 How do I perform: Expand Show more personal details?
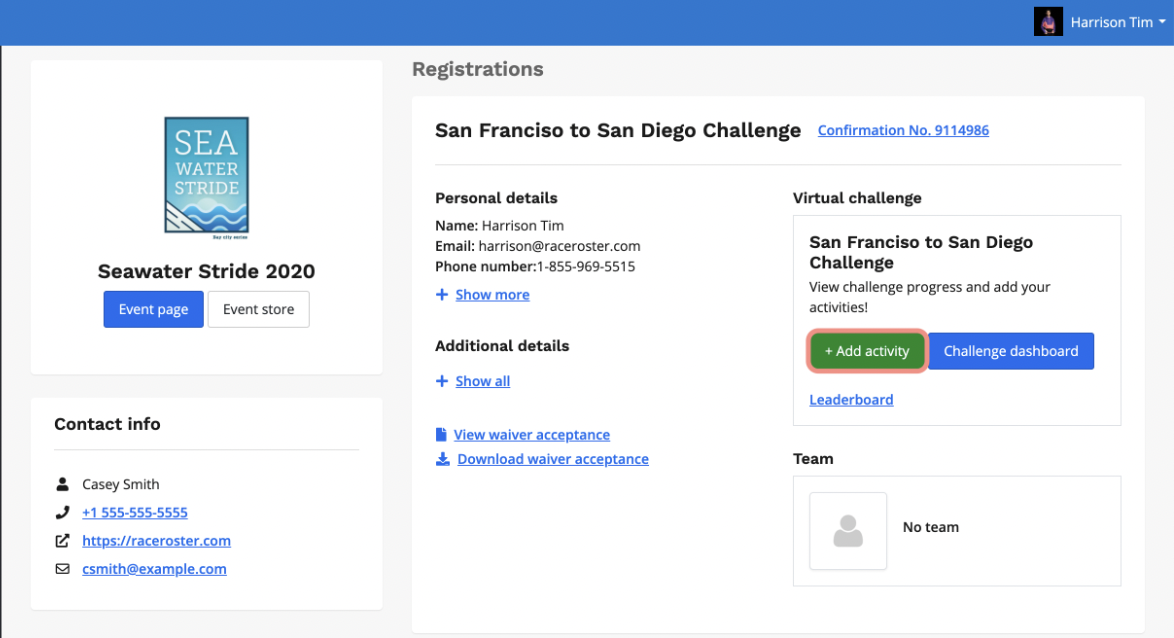click(492, 295)
